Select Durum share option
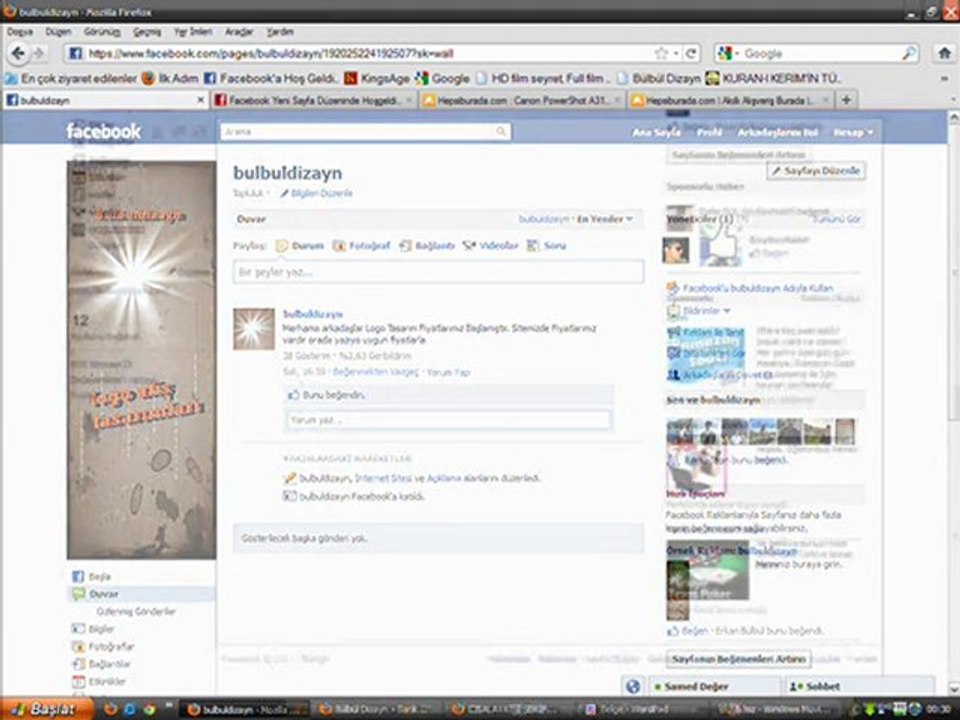Screen dimensions: 960x720 coord(300,246)
